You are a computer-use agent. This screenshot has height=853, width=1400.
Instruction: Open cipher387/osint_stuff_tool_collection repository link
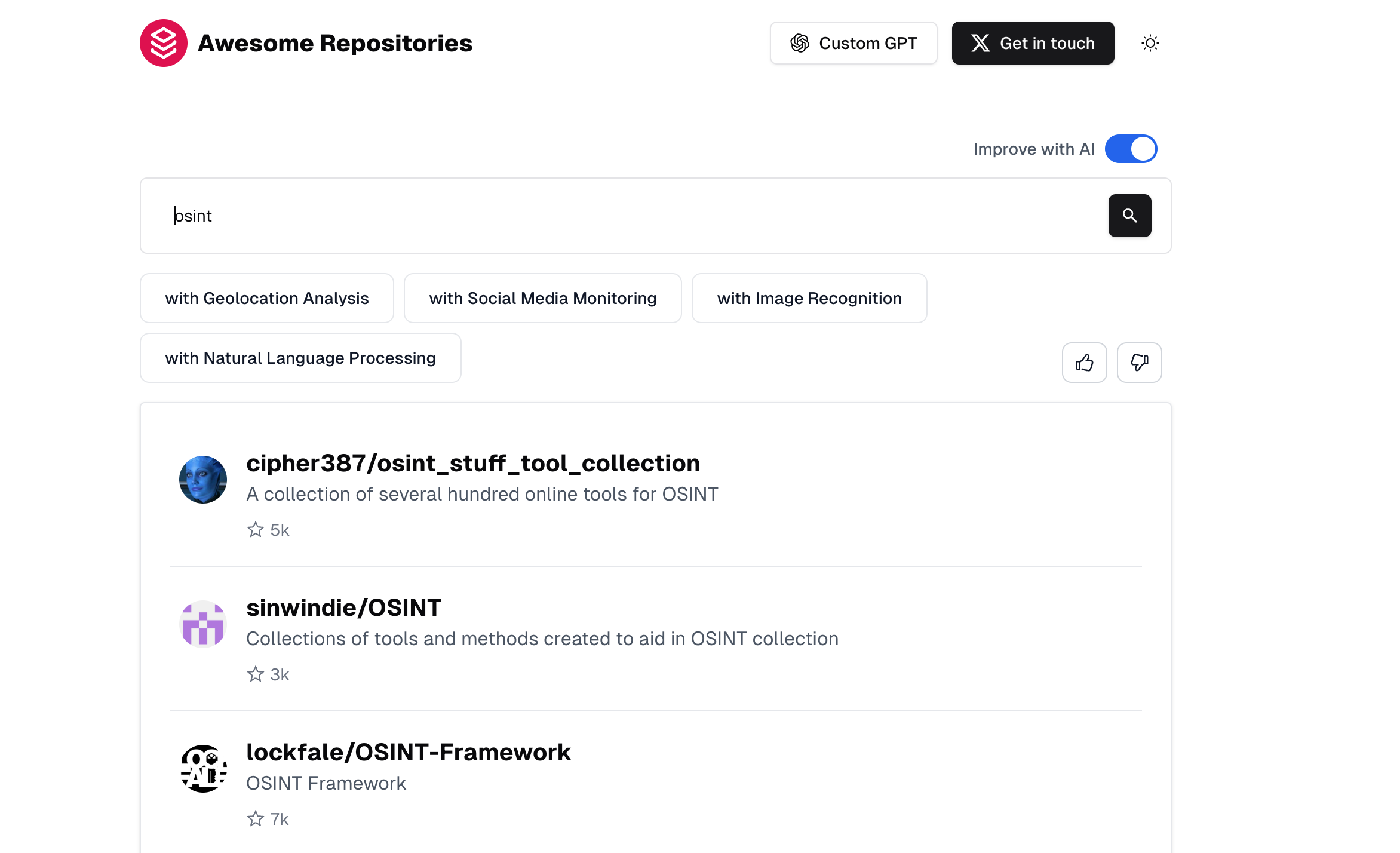472,464
